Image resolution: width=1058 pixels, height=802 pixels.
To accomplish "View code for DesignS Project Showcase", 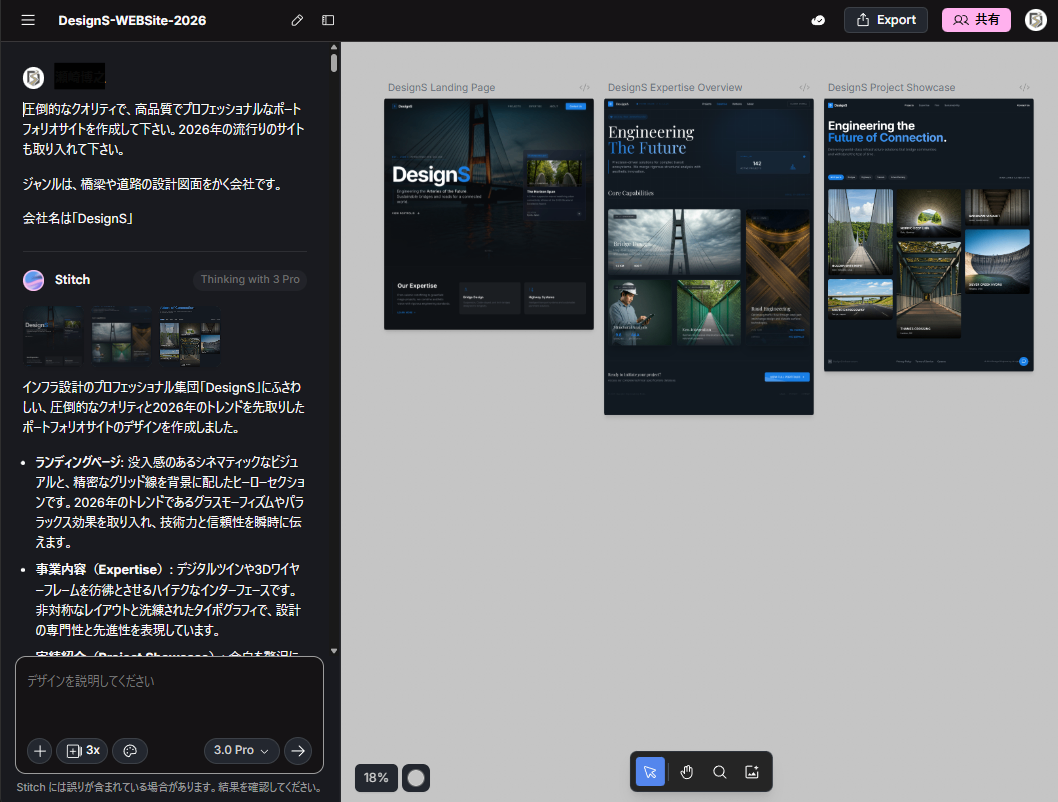I will tap(1024, 88).
